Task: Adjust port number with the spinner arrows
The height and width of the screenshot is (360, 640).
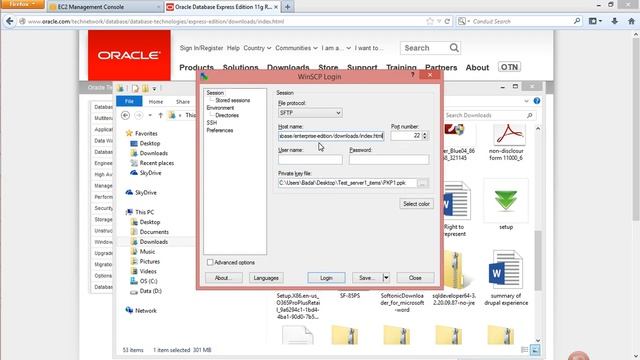Action: pos(425,136)
